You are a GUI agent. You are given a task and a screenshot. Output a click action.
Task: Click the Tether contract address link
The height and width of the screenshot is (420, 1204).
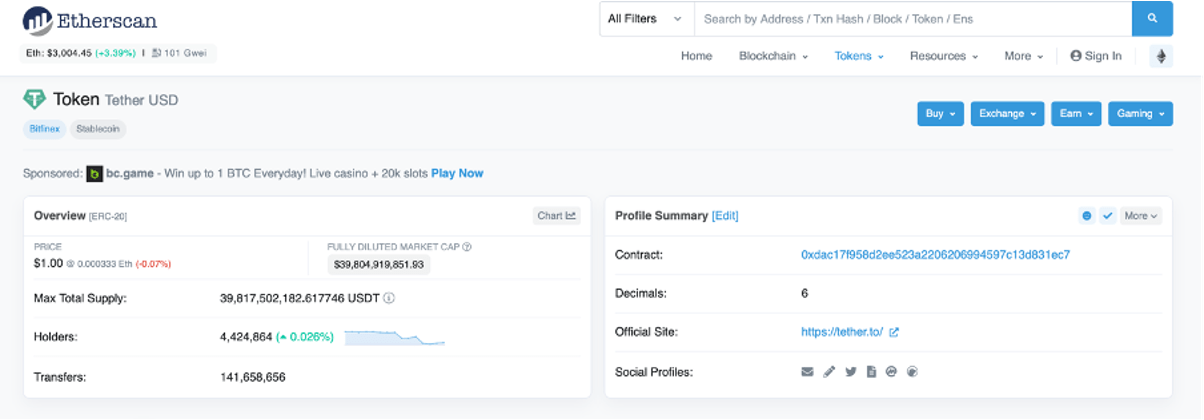pyautogui.click(x=935, y=255)
